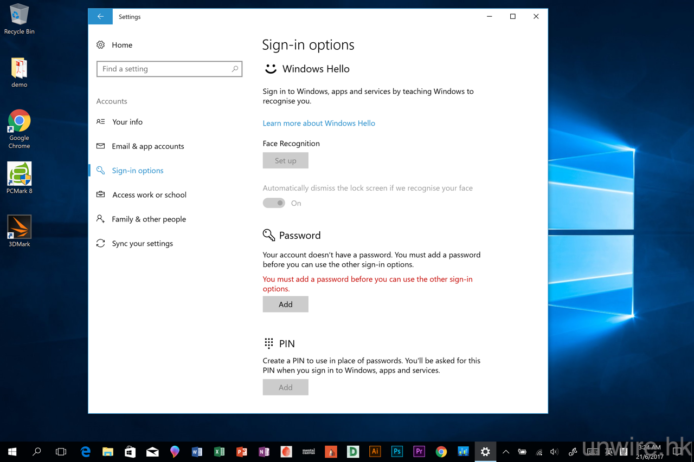Click Add button under Password
Screen dimensions: 694x462
(285, 304)
